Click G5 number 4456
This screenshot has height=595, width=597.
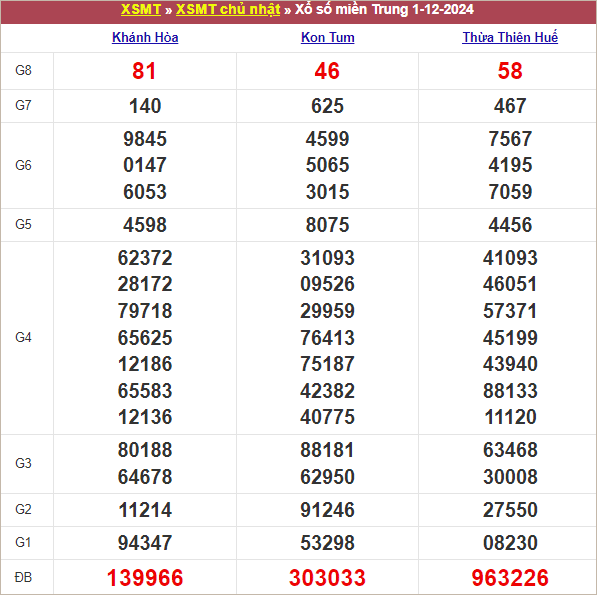pyautogui.click(x=510, y=225)
